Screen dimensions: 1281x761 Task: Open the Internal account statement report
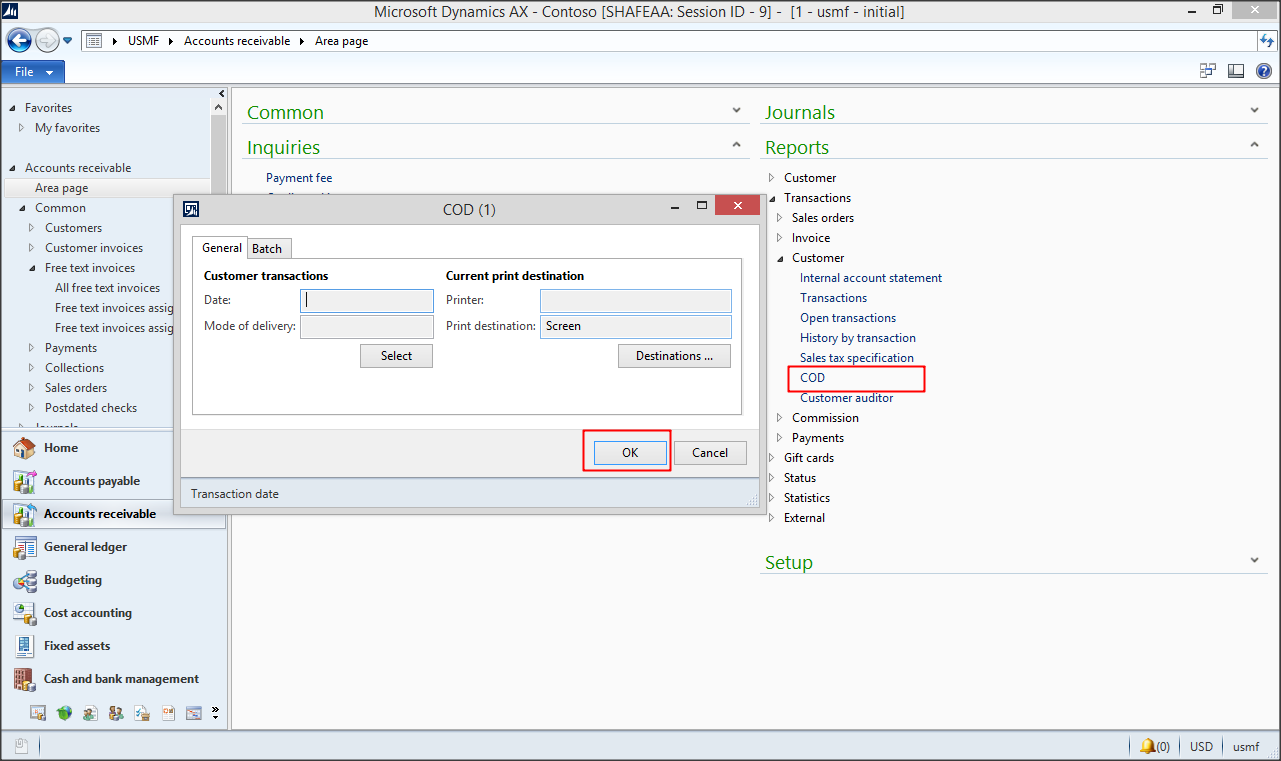coord(870,277)
